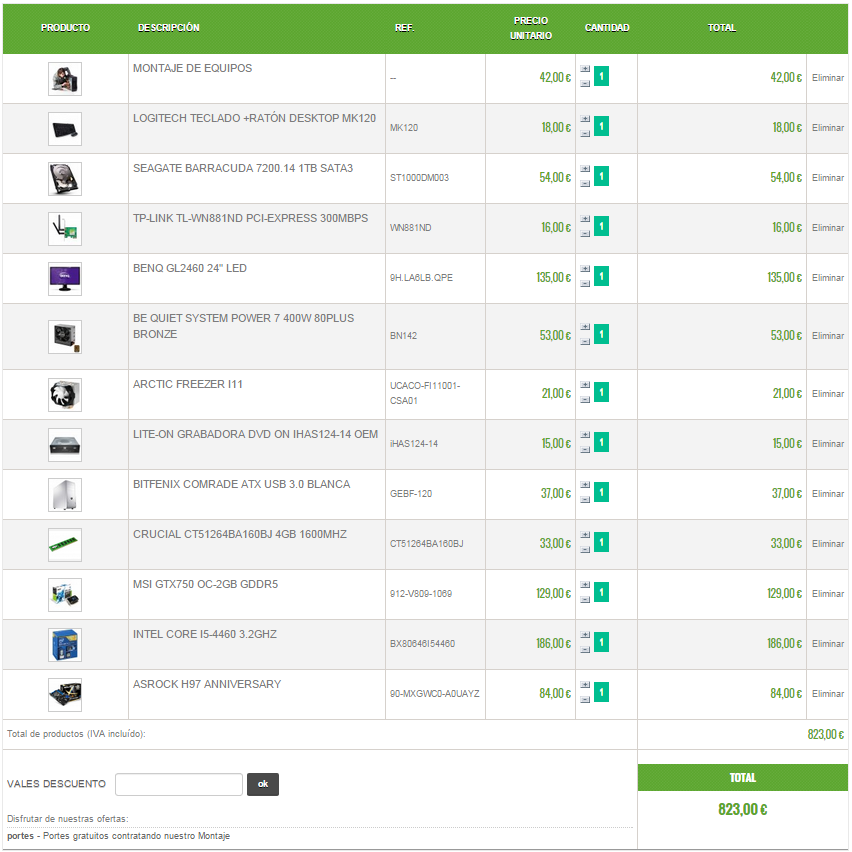Apply discount voucher with ok button
Viewport: 852px width, 852px height.
[x=263, y=784]
